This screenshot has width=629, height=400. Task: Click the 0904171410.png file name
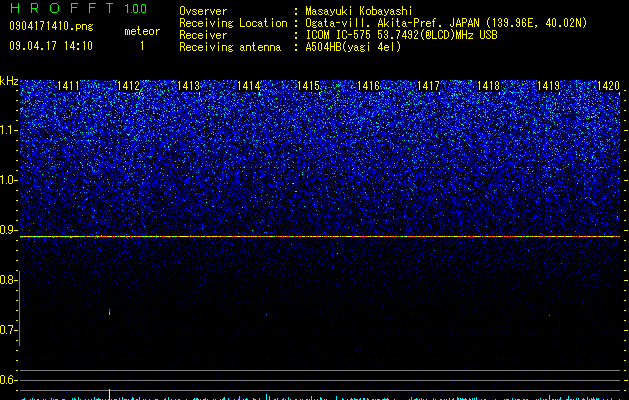tap(51, 26)
